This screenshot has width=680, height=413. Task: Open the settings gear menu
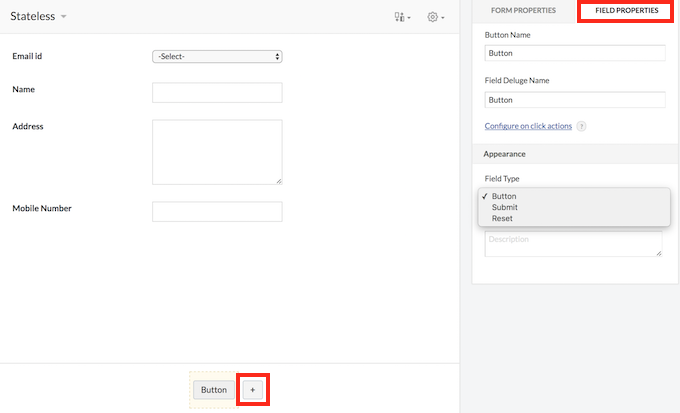click(x=435, y=17)
